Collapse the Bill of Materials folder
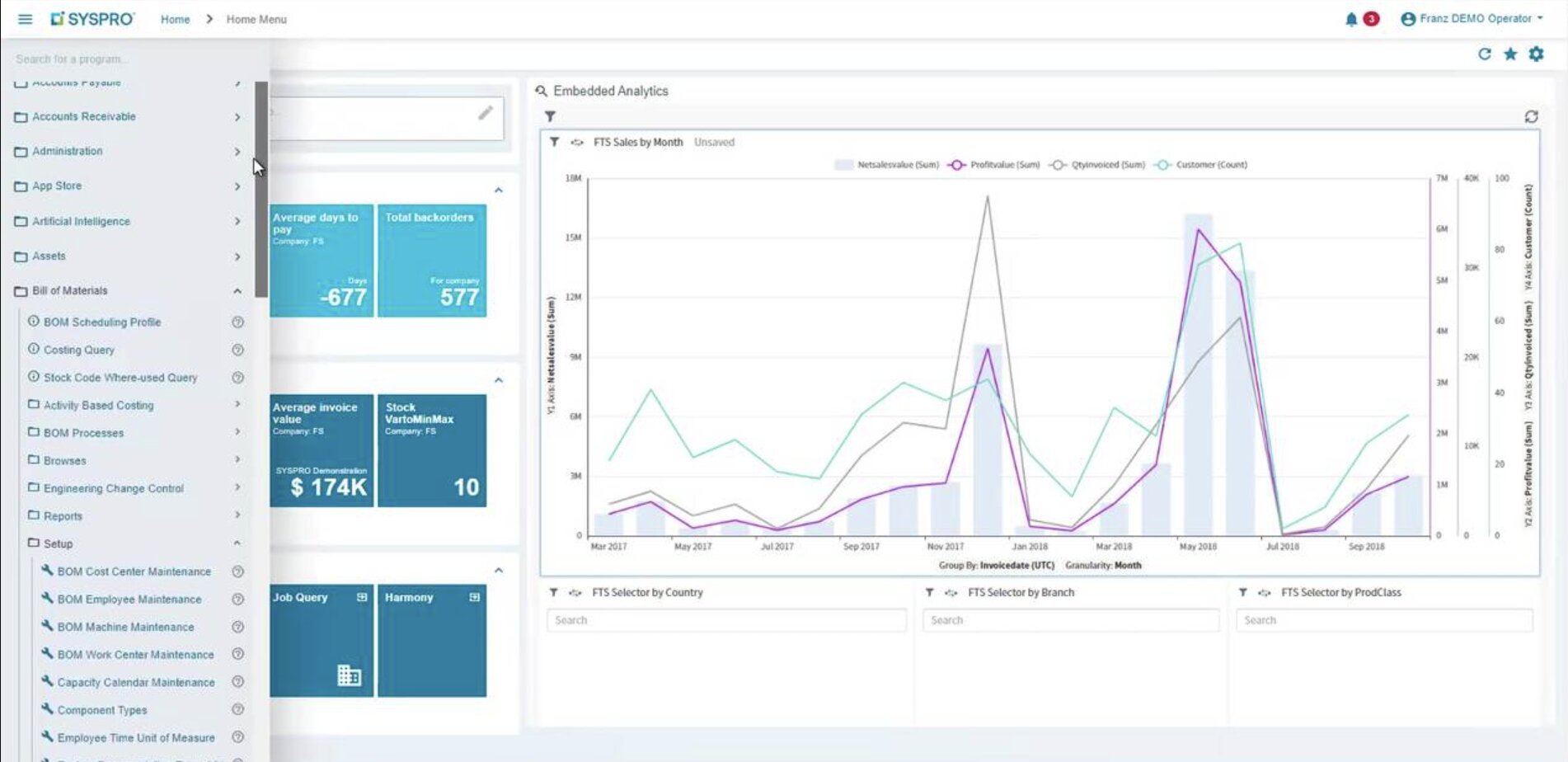 (237, 291)
